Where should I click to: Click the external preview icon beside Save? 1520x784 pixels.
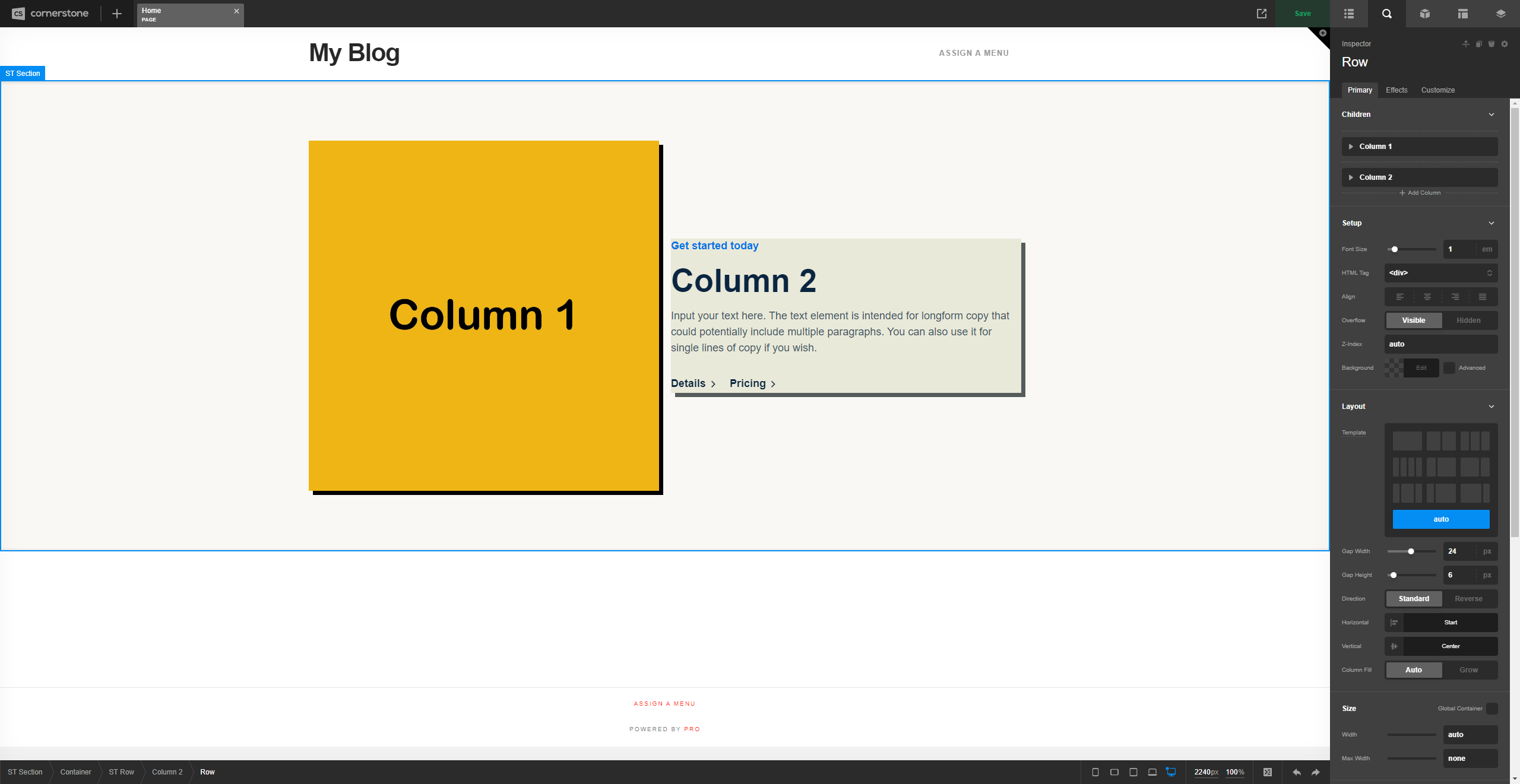point(1262,14)
